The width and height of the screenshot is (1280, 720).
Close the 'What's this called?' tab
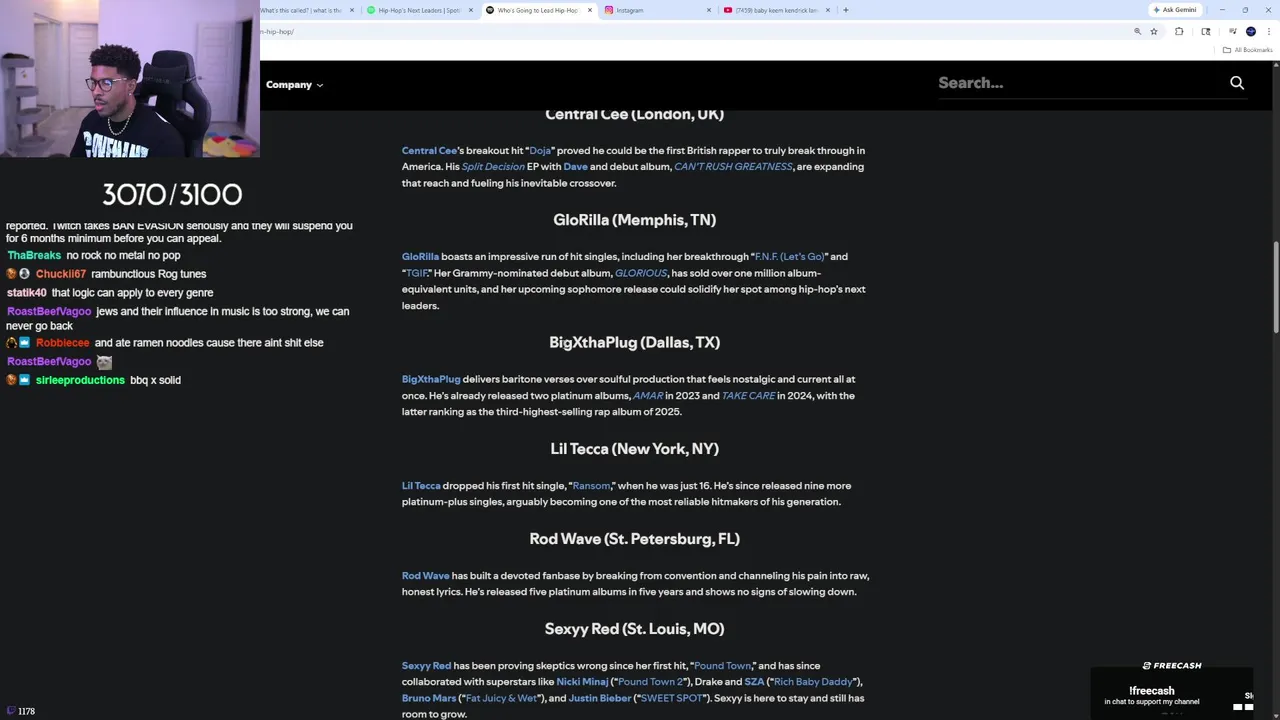(352, 10)
